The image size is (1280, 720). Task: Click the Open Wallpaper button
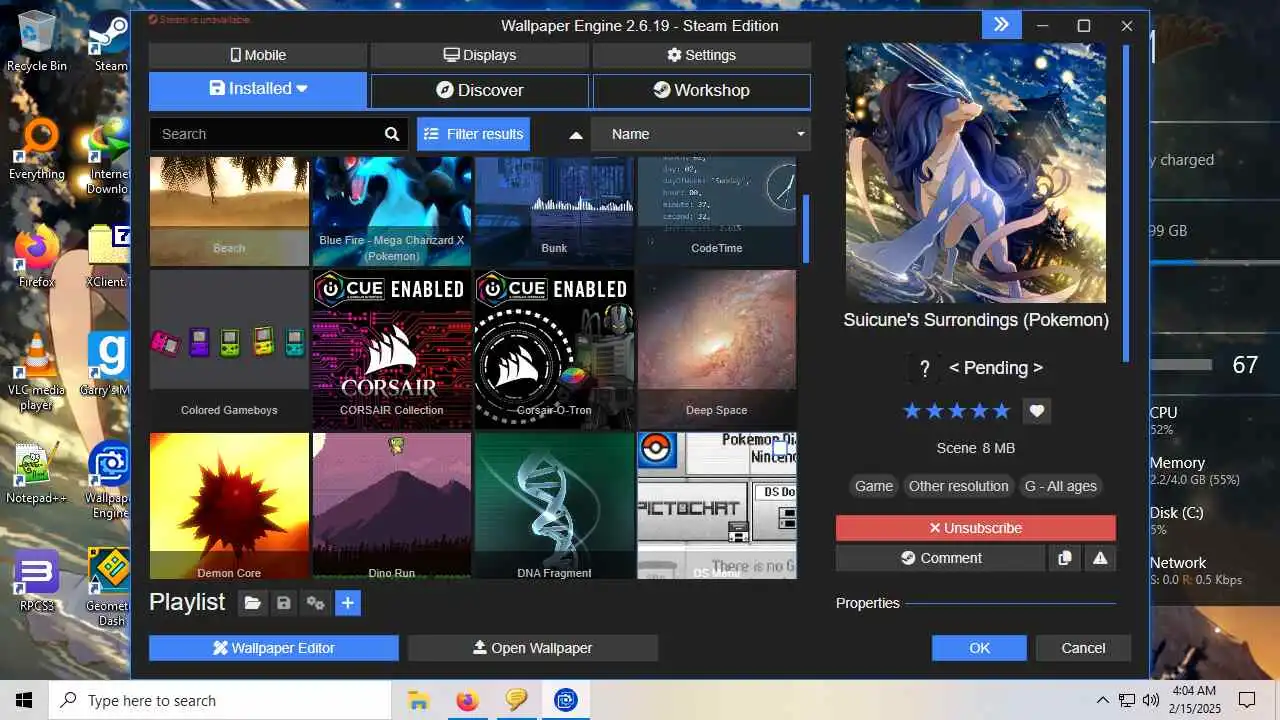[x=533, y=648]
